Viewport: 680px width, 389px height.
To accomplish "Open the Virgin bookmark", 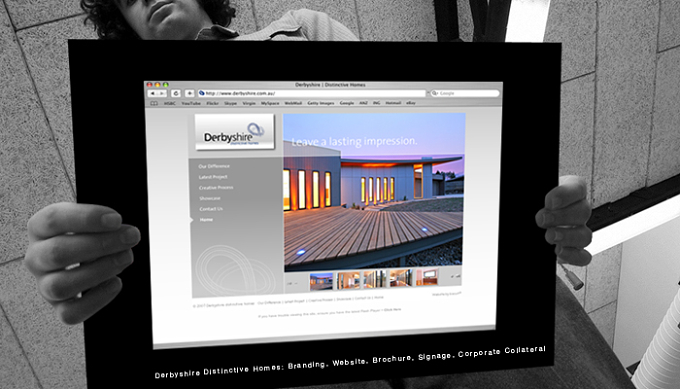I will pyautogui.click(x=249, y=103).
